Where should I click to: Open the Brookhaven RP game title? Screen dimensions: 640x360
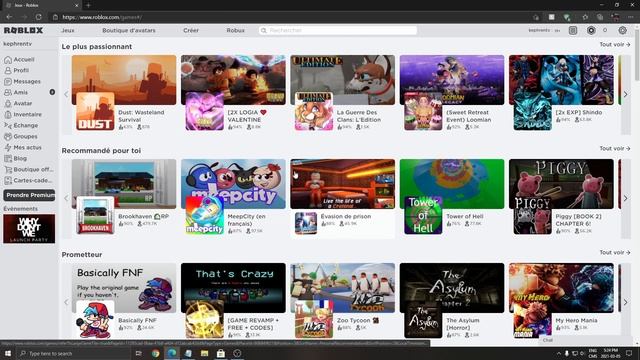point(143,216)
